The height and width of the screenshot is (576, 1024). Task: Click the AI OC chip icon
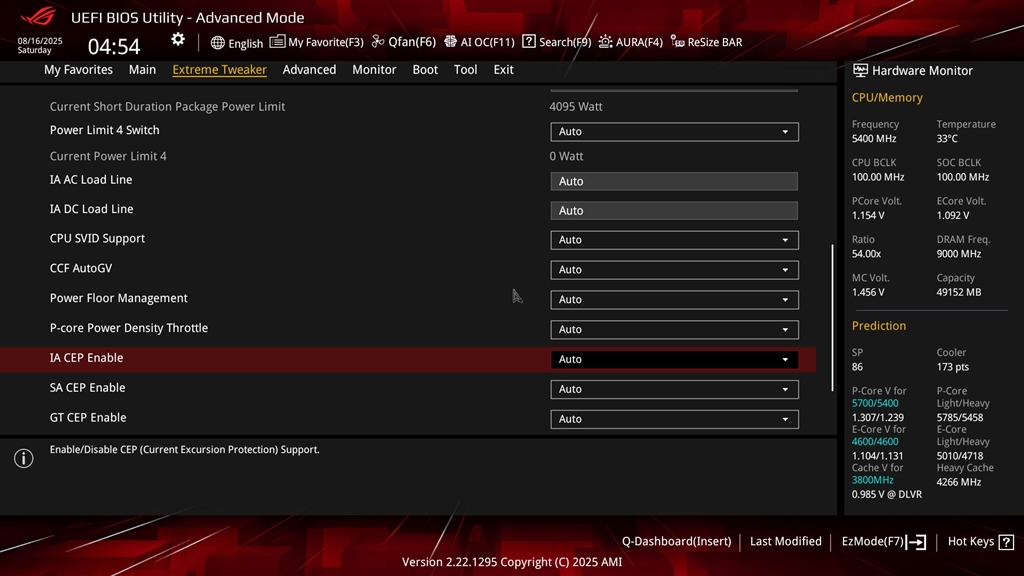(x=451, y=42)
